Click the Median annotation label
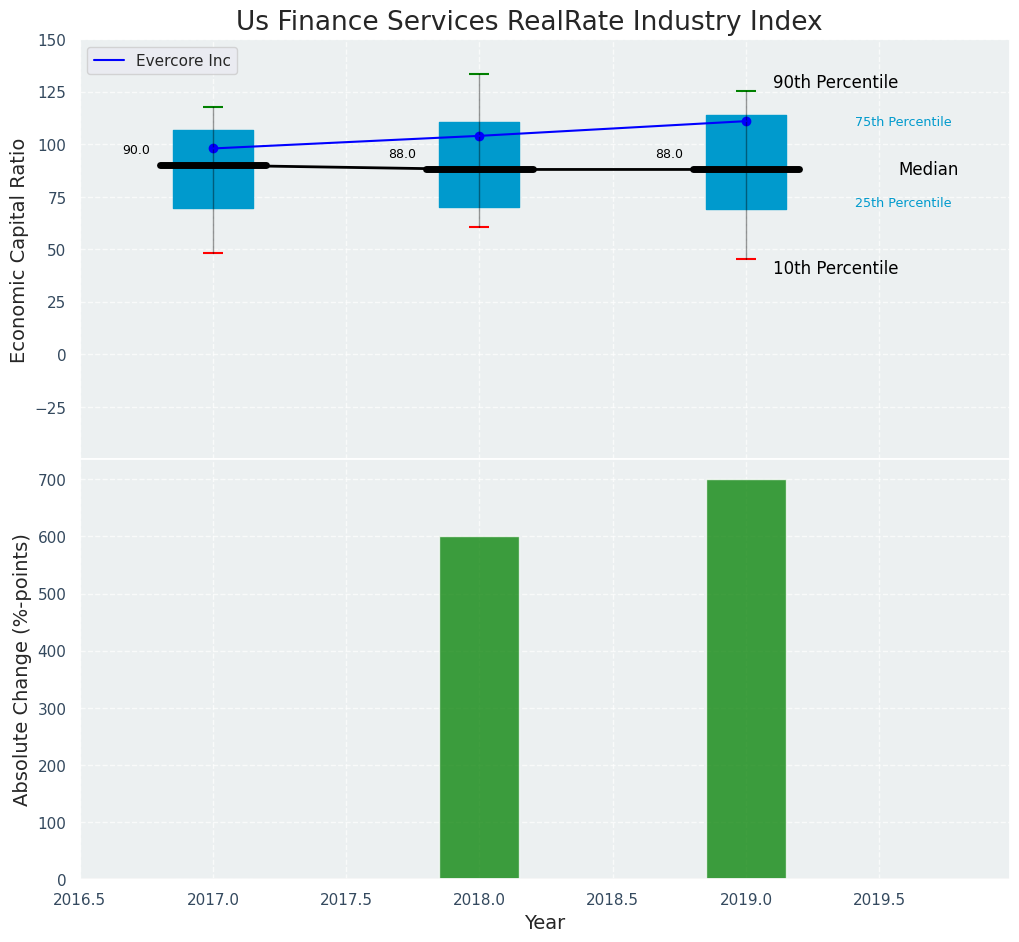The width and height of the screenshot is (1019, 942). (x=928, y=170)
